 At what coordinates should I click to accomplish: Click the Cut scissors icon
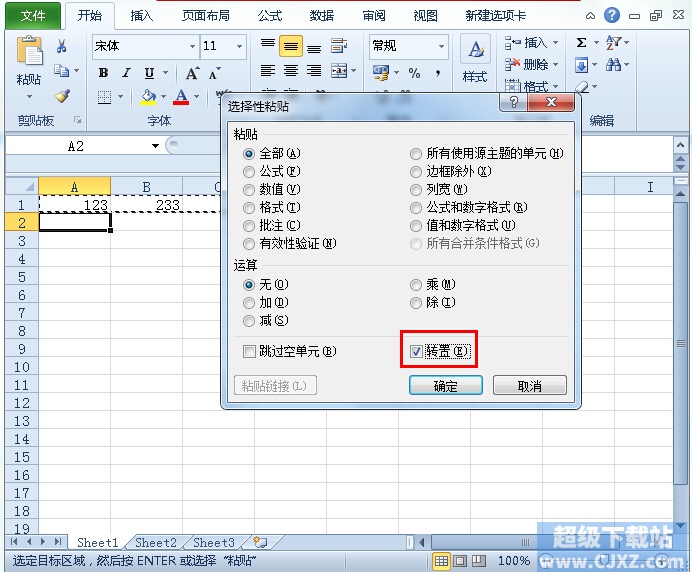(x=61, y=46)
